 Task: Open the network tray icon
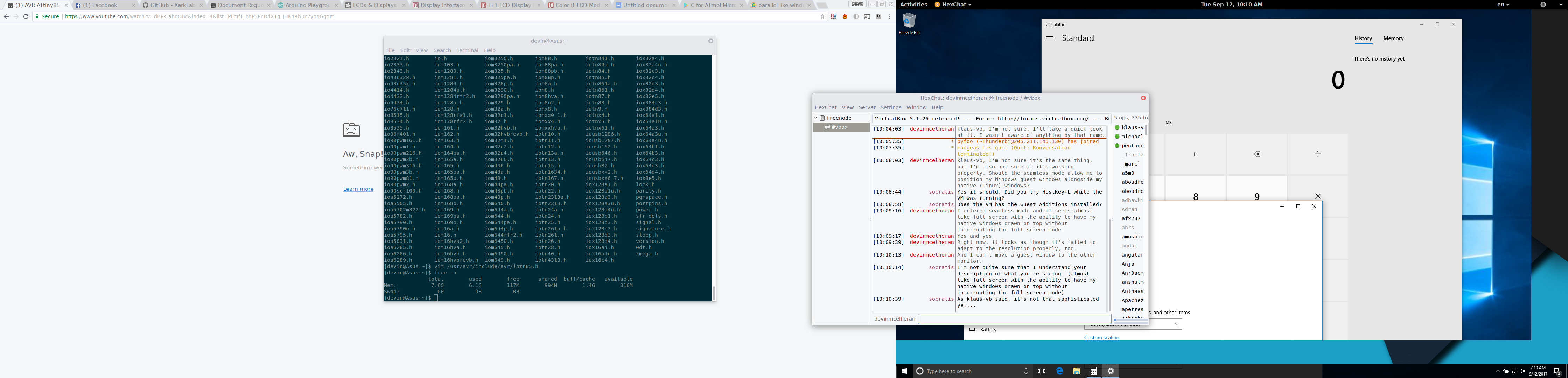[1514, 371]
